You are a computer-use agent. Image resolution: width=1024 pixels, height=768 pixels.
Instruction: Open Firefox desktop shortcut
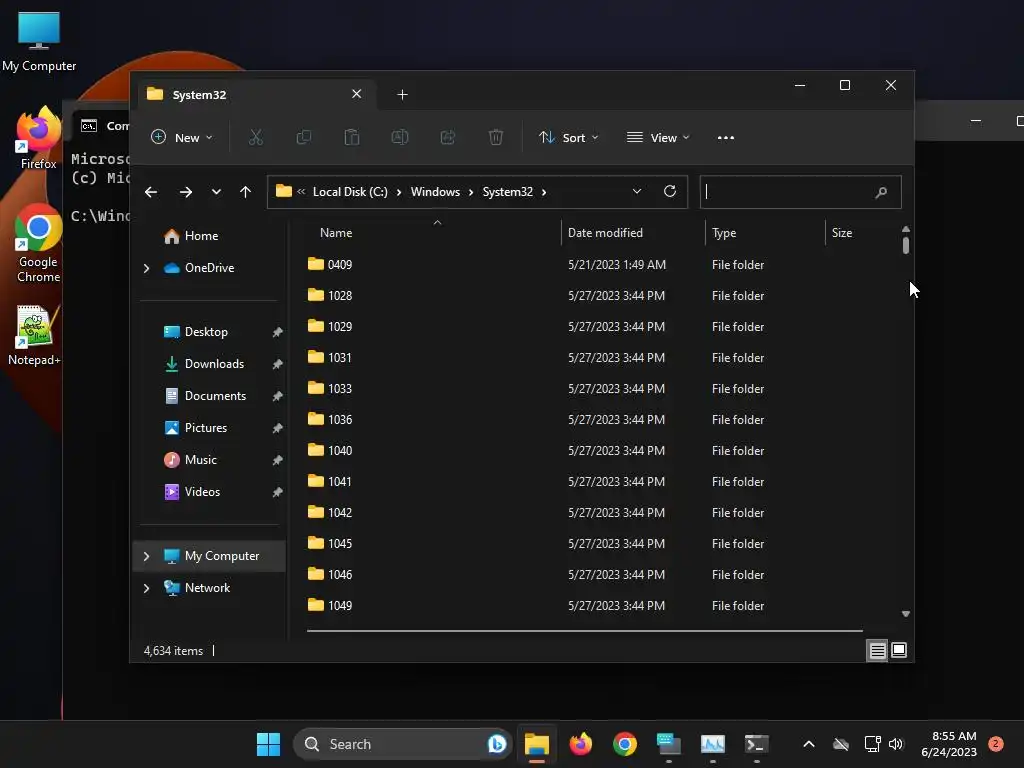click(x=38, y=138)
